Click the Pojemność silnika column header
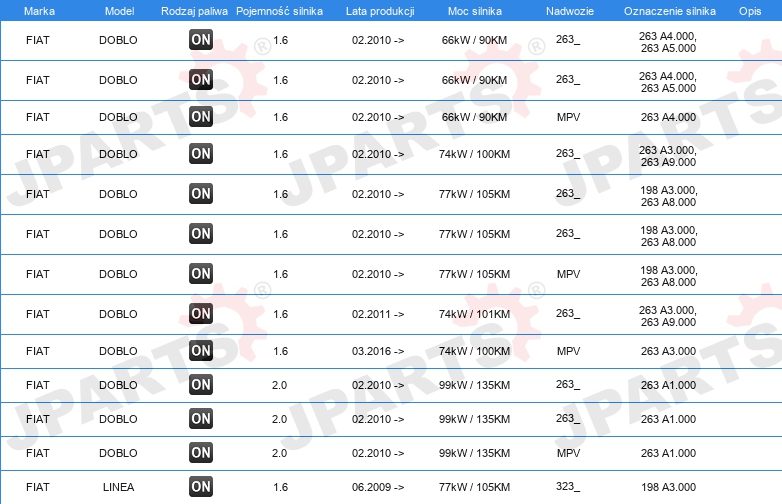 pos(279,11)
